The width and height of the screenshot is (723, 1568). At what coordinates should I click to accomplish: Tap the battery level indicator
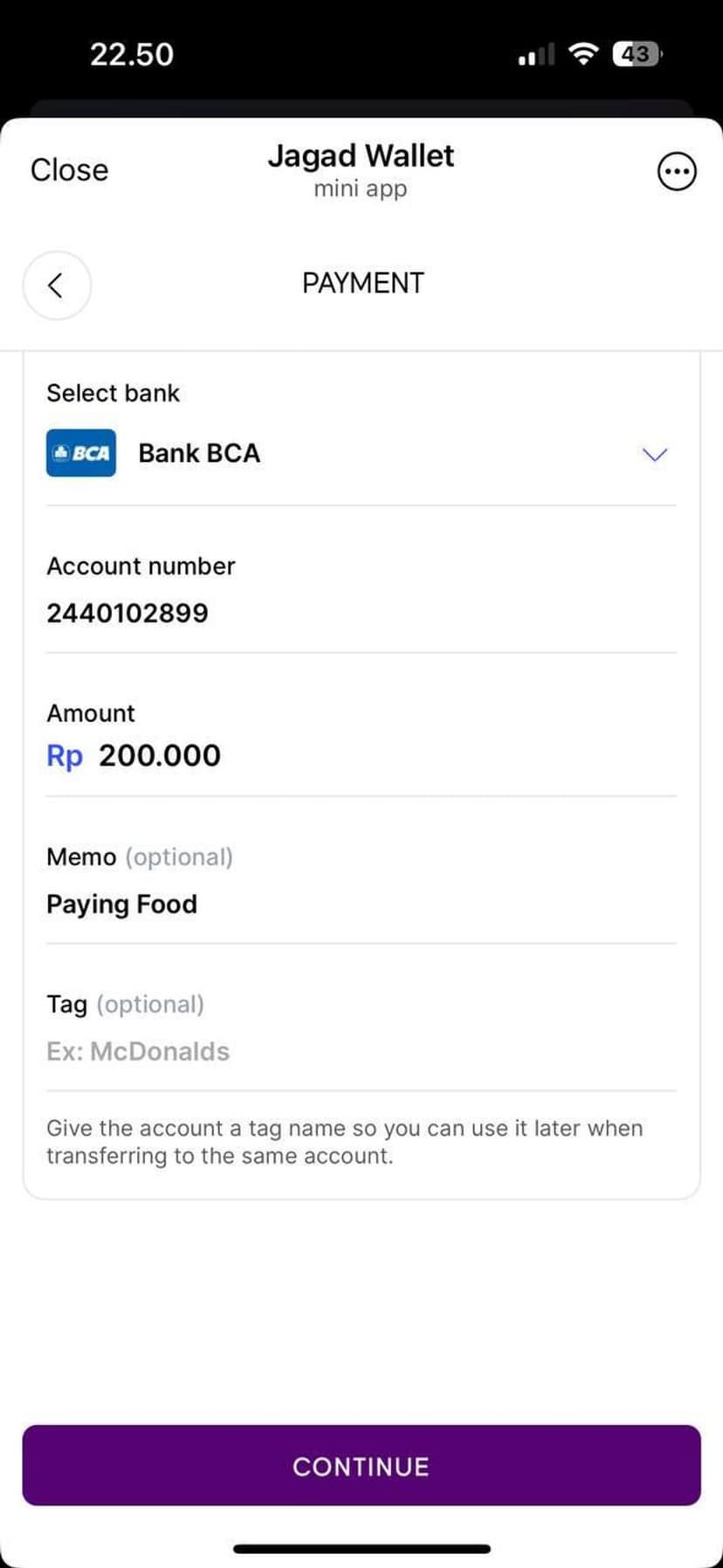pyautogui.click(x=637, y=54)
